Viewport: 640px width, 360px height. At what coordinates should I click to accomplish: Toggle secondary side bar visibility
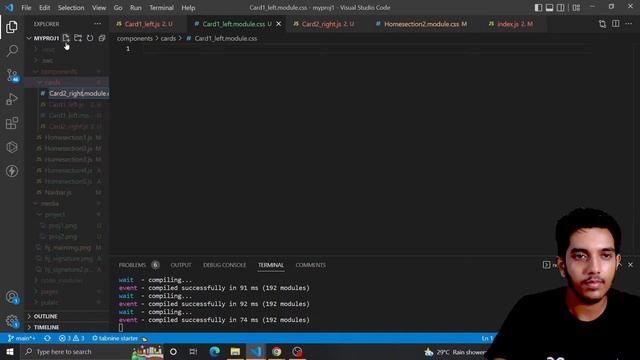(x=561, y=7)
